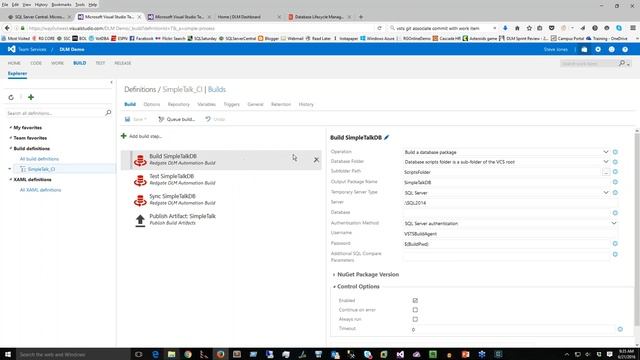Open the marketplace bag icon in header
Viewport: 640px width, 360px height.
click(584, 49)
